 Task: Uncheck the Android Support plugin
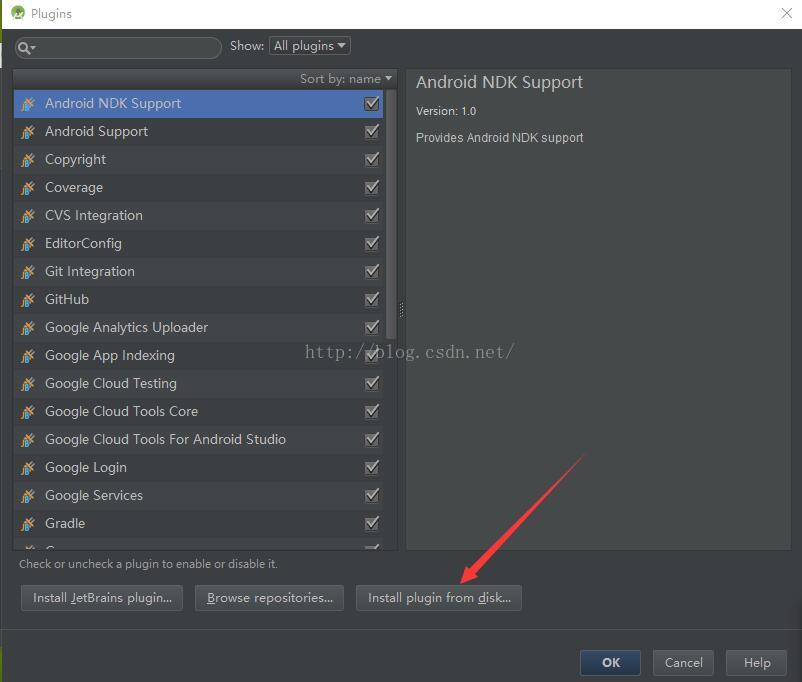coord(372,131)
